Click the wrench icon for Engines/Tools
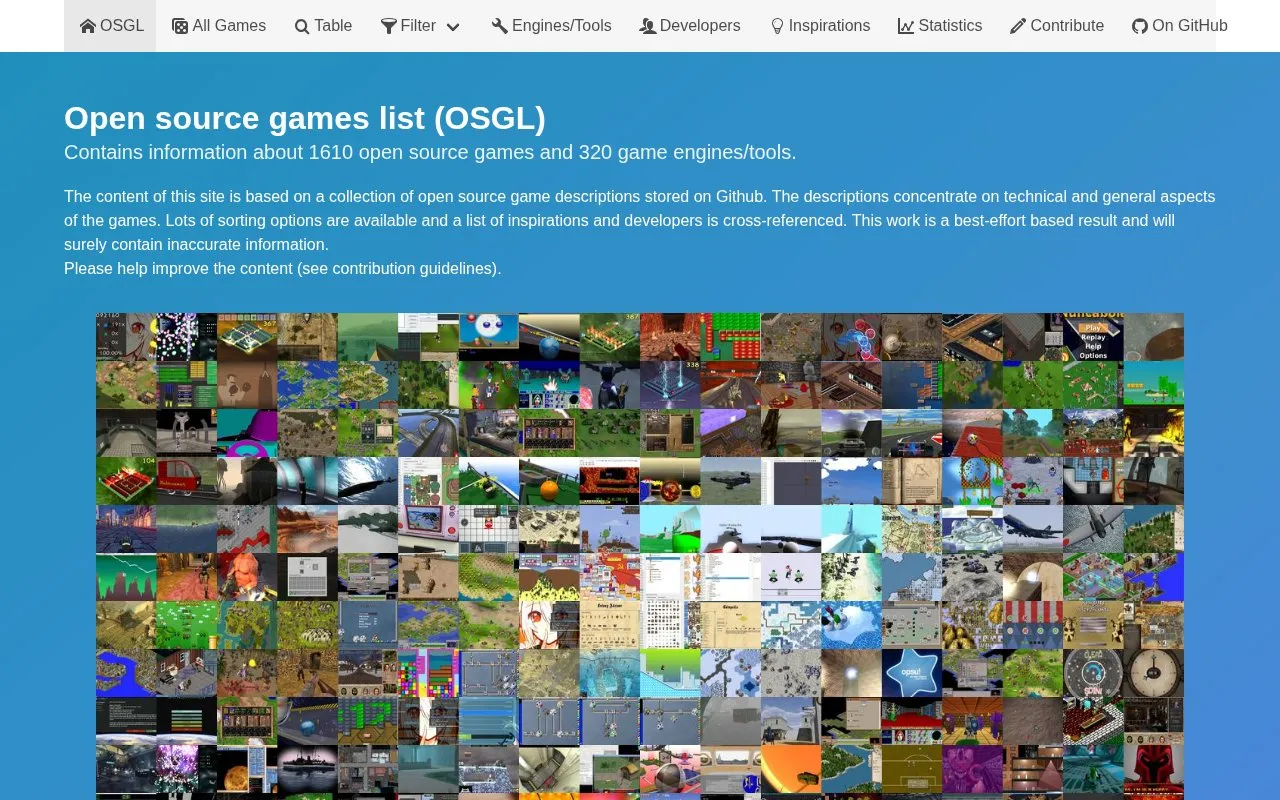Viewport: 1280px width, 800px height. (500, 26)
